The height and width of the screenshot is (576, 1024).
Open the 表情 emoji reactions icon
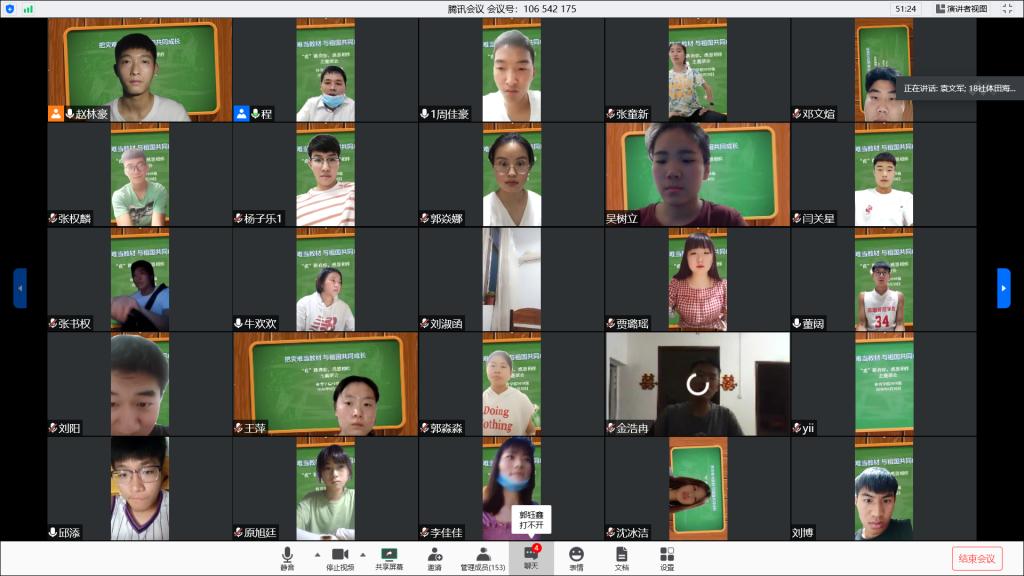click(x=576, y=557)
